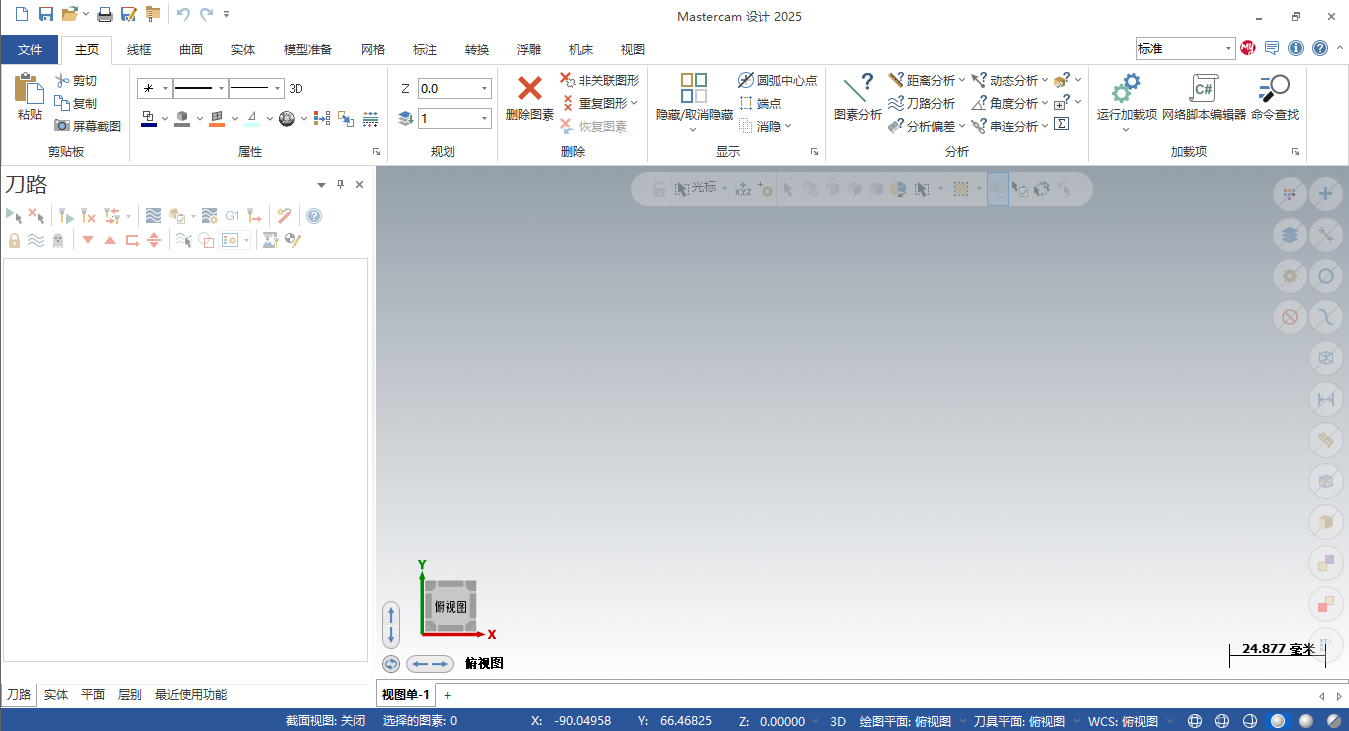Toggle the outlined circle wireframe display in status bar
Image resolution: width=1349 pixels, height=731 pixels.
(1249, 721)
